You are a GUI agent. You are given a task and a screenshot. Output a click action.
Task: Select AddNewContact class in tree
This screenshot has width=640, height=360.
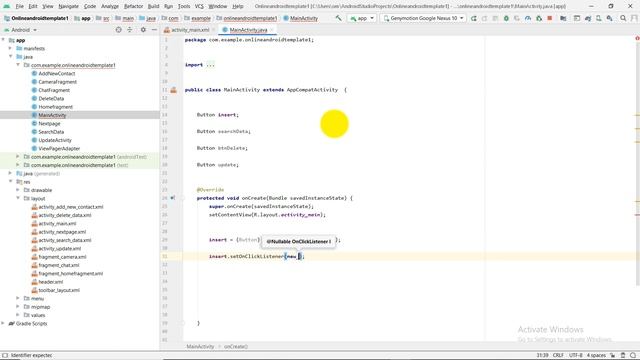pyautogui.click(x=57, y=73)
